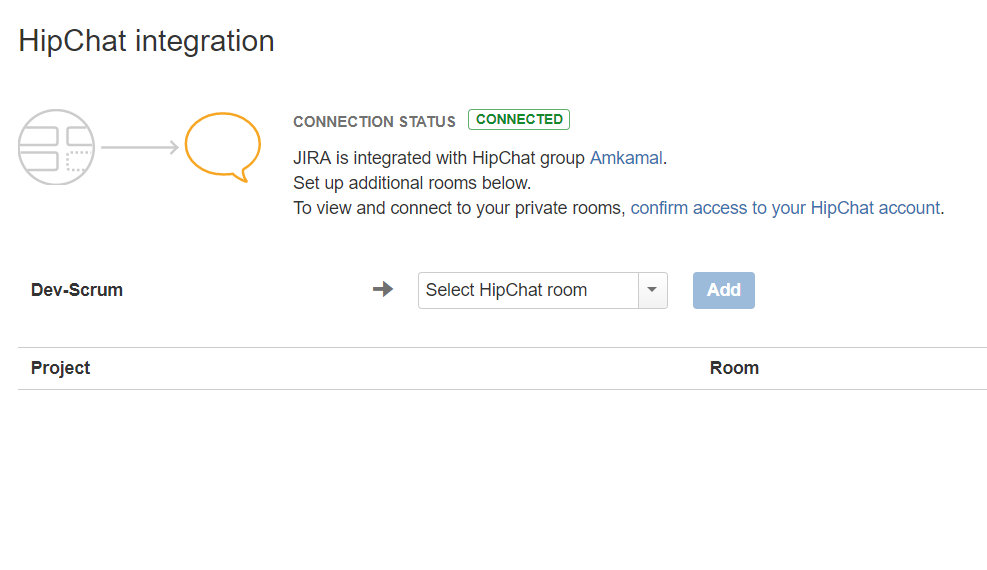This screenshot has height=570, width=987.
Task: Click the dark arrow beside Dev-Scrum
Action: [x=383, y=290]
